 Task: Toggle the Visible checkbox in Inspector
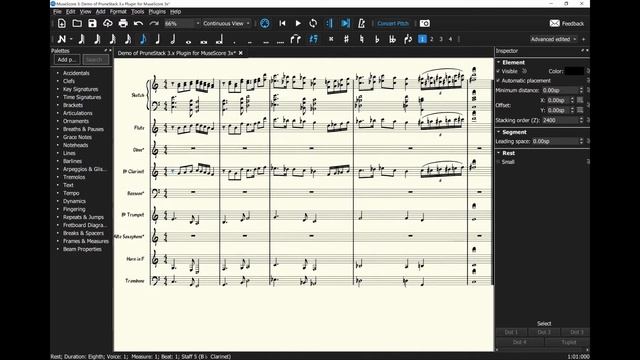pyautogui.click(x=498, y=71)
